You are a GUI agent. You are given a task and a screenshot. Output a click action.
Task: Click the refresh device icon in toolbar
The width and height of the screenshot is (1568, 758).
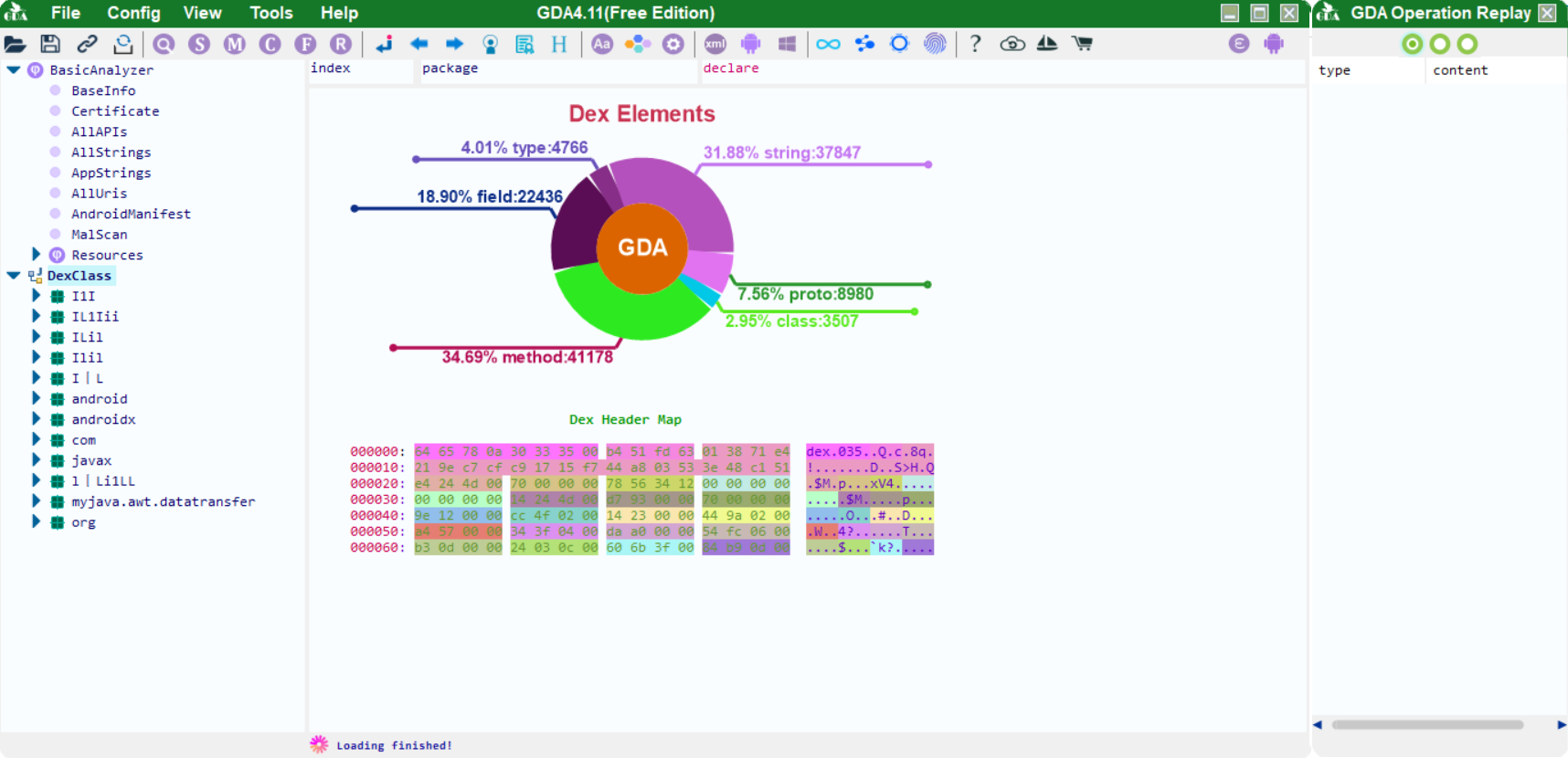(x=123, y=44)
